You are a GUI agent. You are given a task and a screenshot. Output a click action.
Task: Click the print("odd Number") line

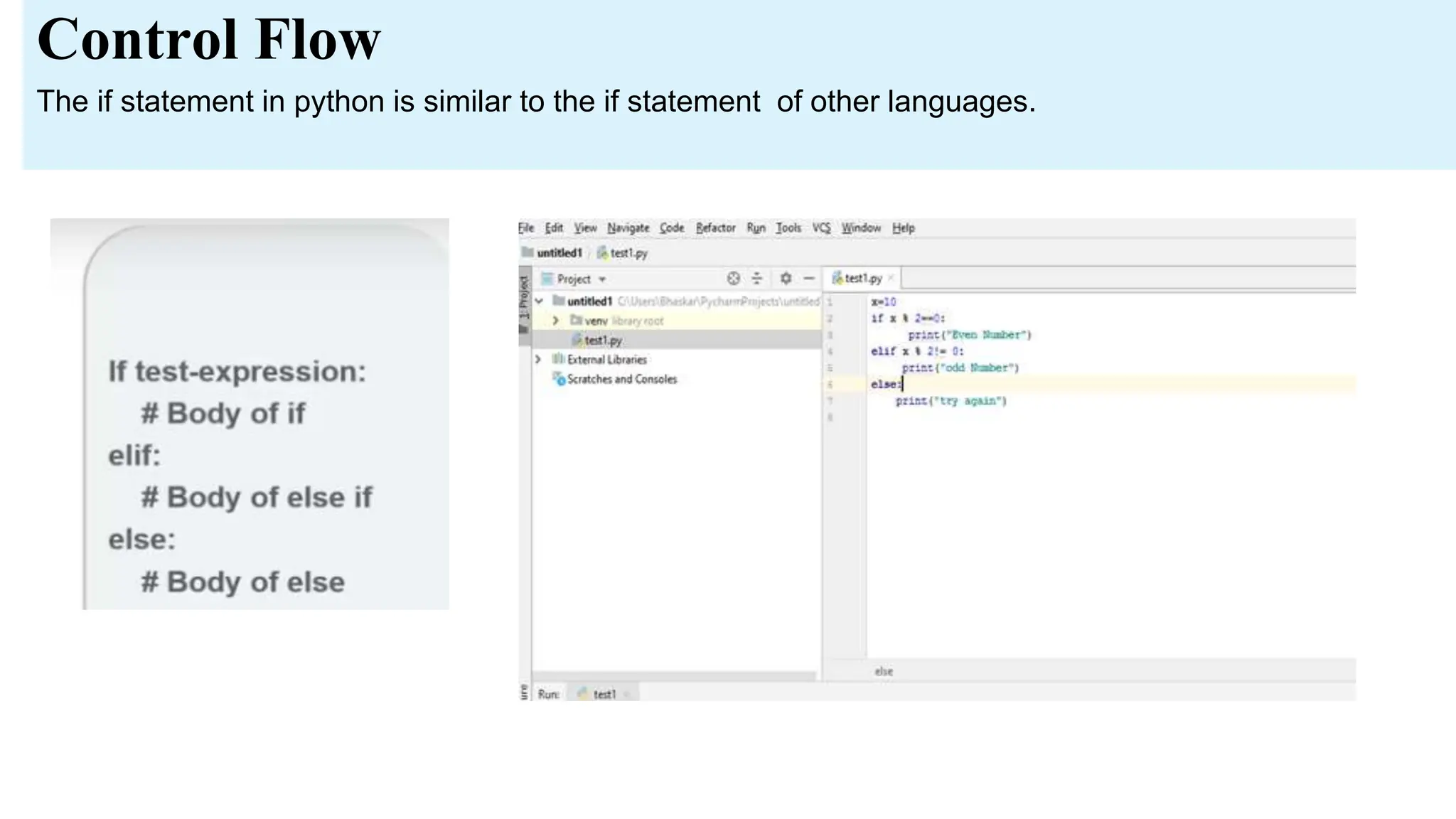pyautogui.click(x=960, y=368)
